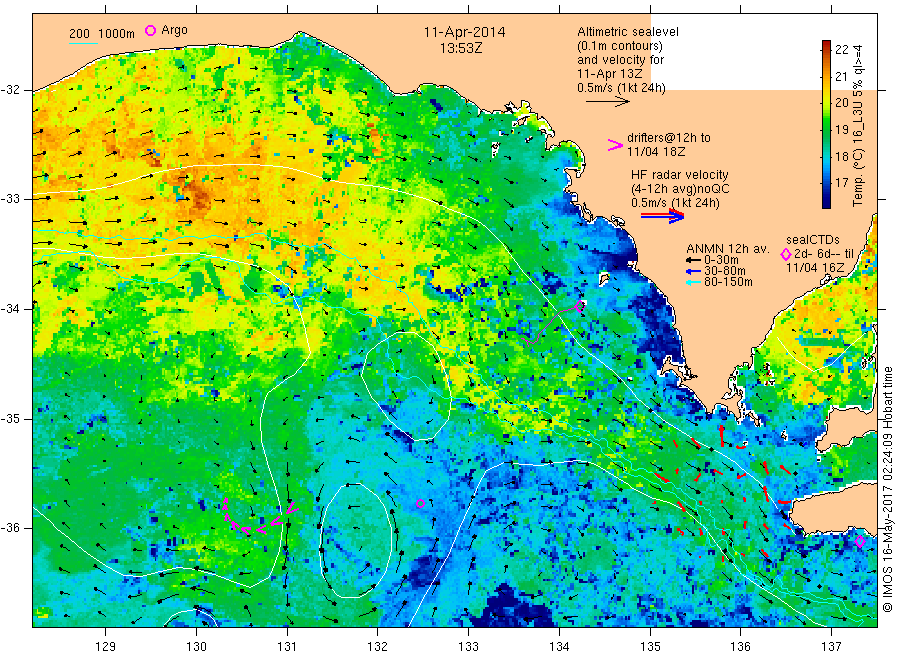
Task: Click the '200 1000m' isobath legend text
Action: coord(102,33)
